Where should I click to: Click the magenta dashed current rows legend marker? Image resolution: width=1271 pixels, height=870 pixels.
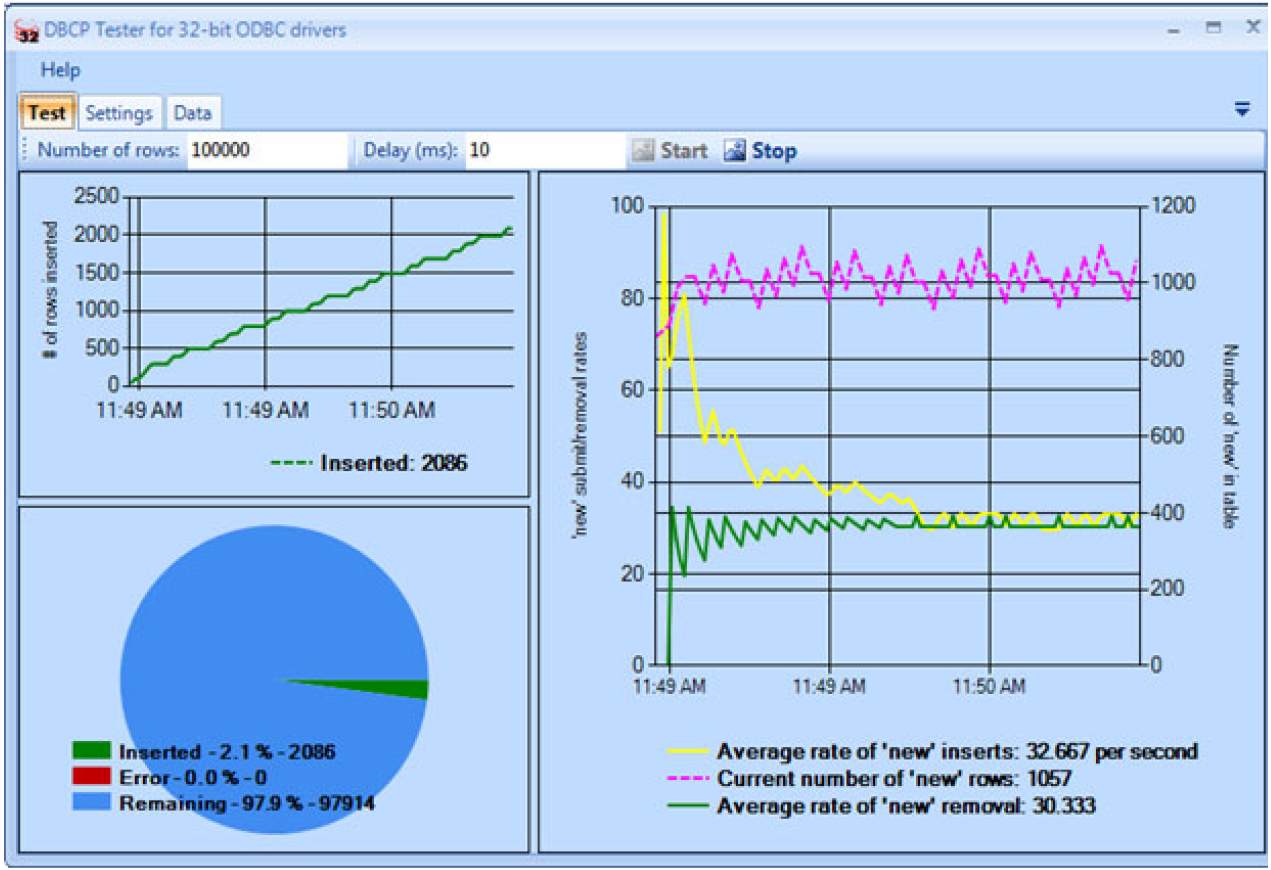tap(688, 778)
